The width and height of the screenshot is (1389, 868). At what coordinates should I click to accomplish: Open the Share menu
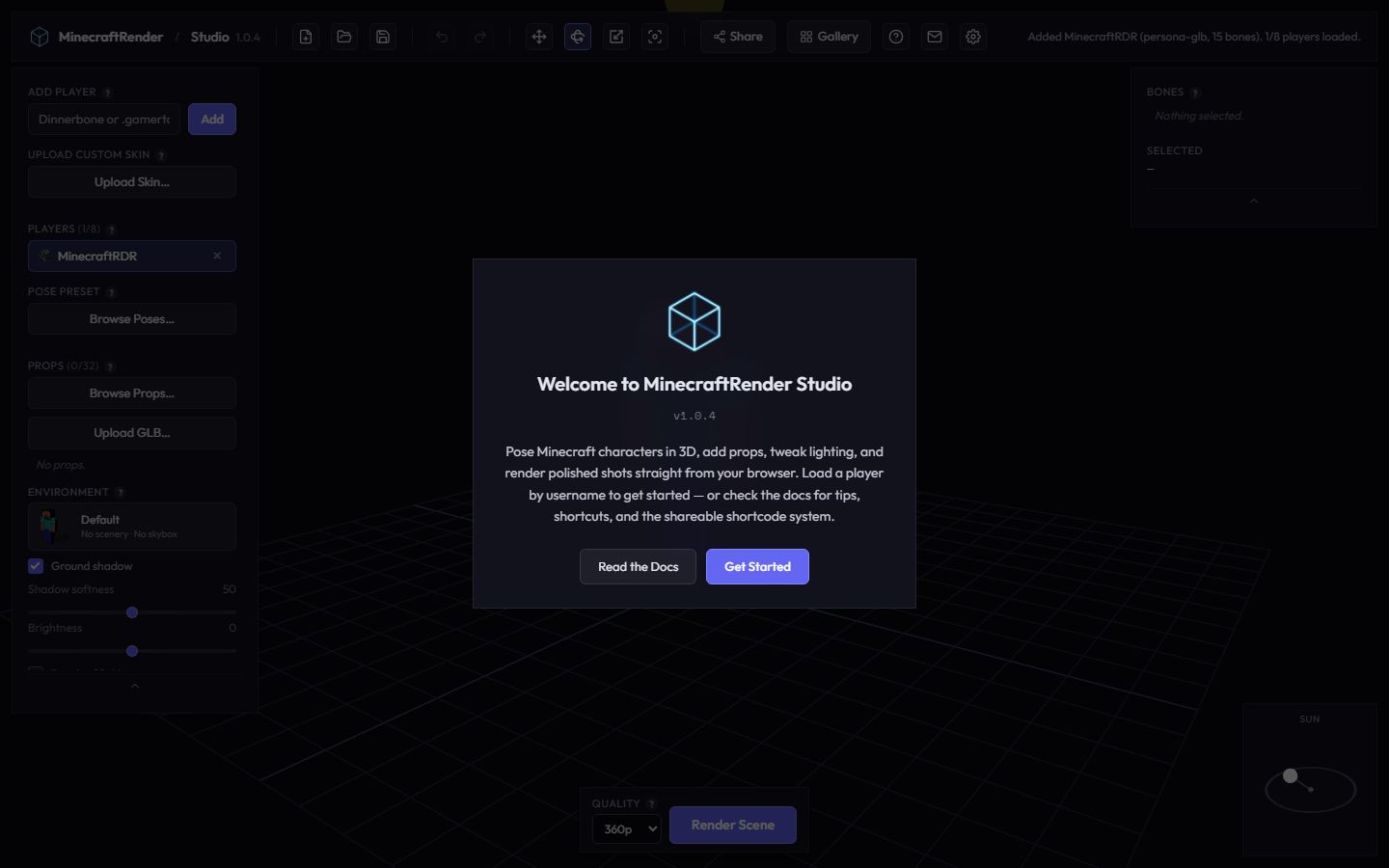738,37
